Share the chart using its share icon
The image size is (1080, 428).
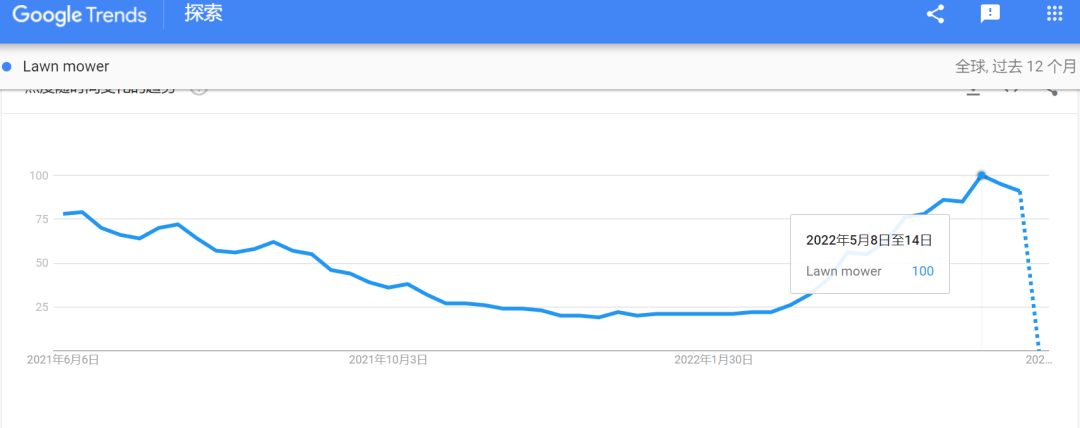click(x=1051, y=90)
